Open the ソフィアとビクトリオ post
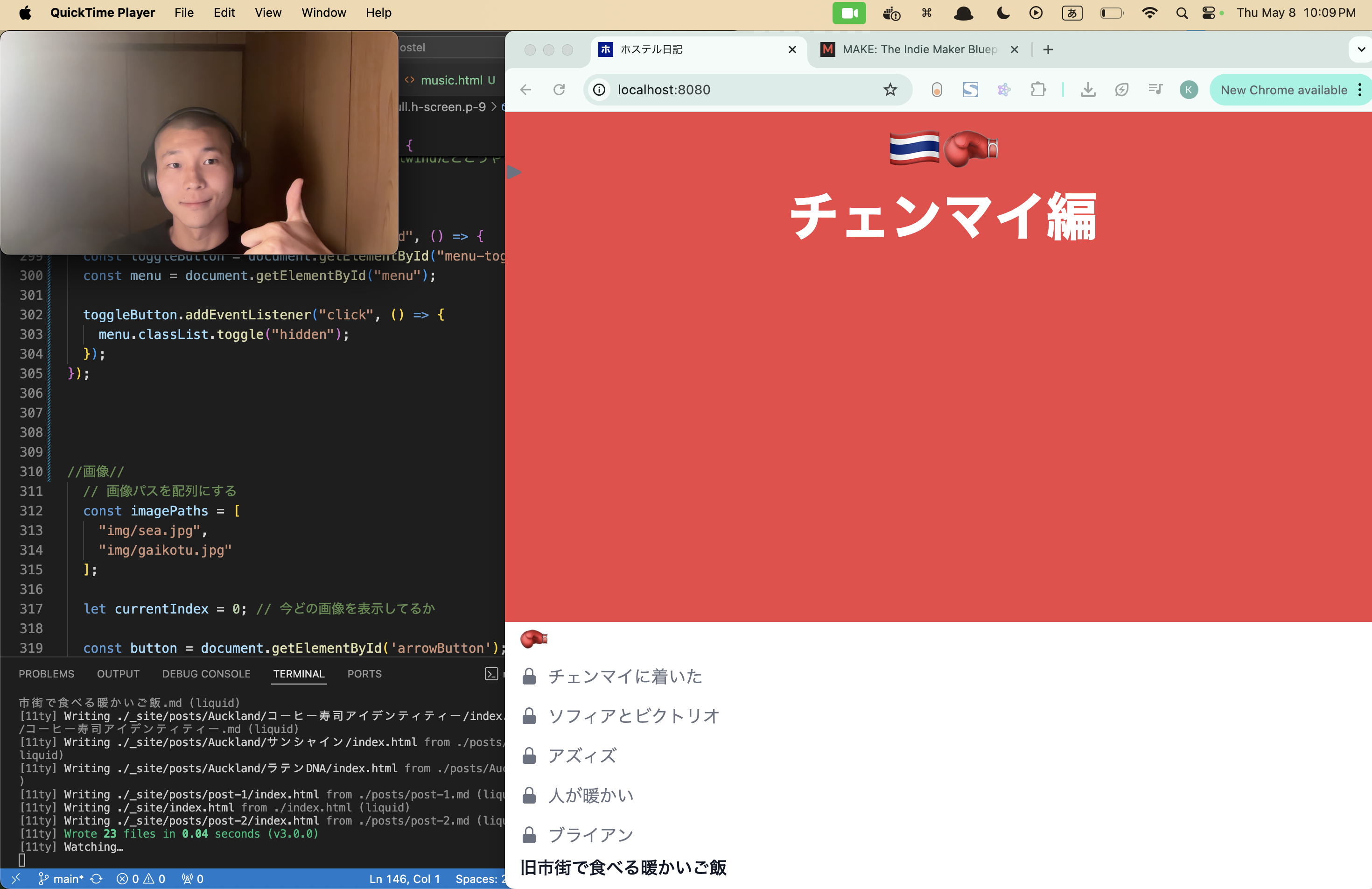The height and width of the screenshot is (889, 1372). click(634, 716)
